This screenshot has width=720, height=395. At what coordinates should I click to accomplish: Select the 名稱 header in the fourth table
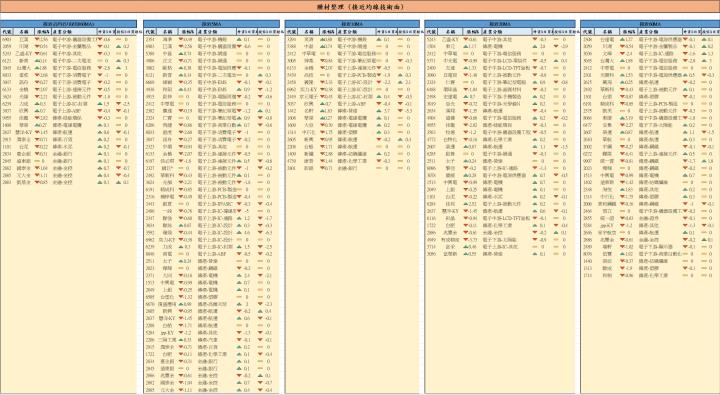[x=450, y=32]
